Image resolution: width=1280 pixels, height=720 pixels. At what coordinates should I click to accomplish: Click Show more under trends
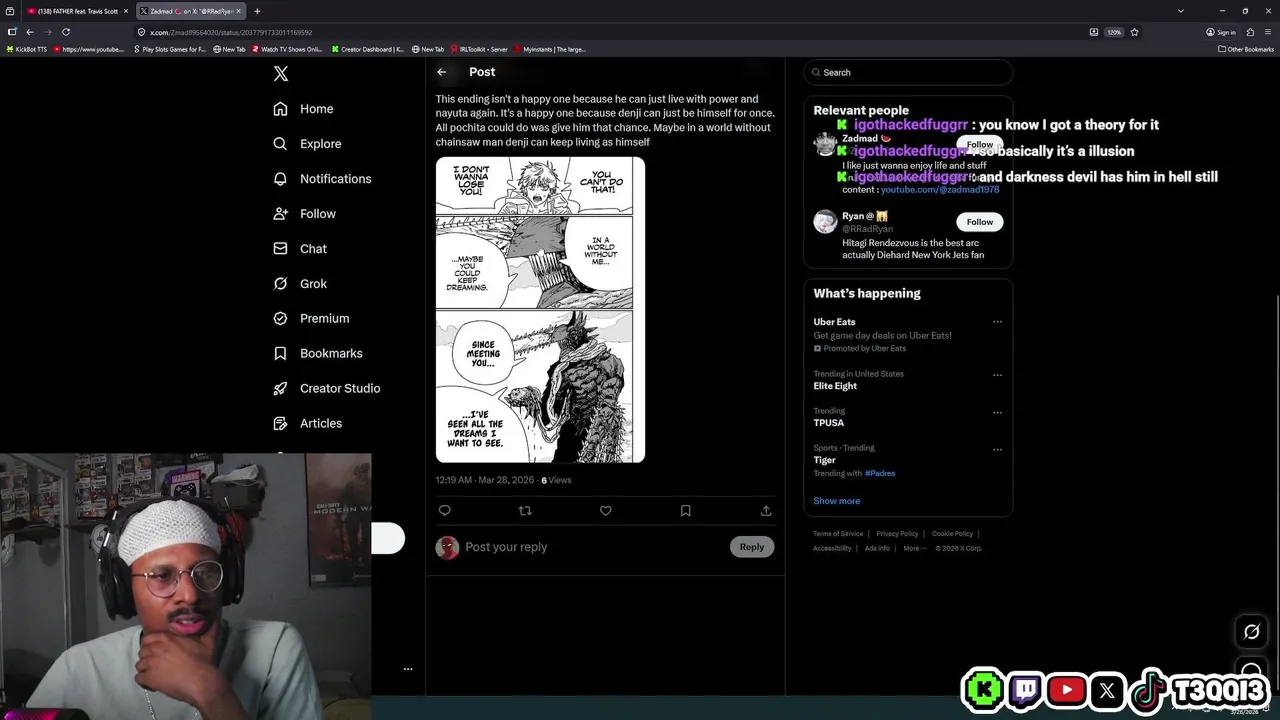[837, 501]
